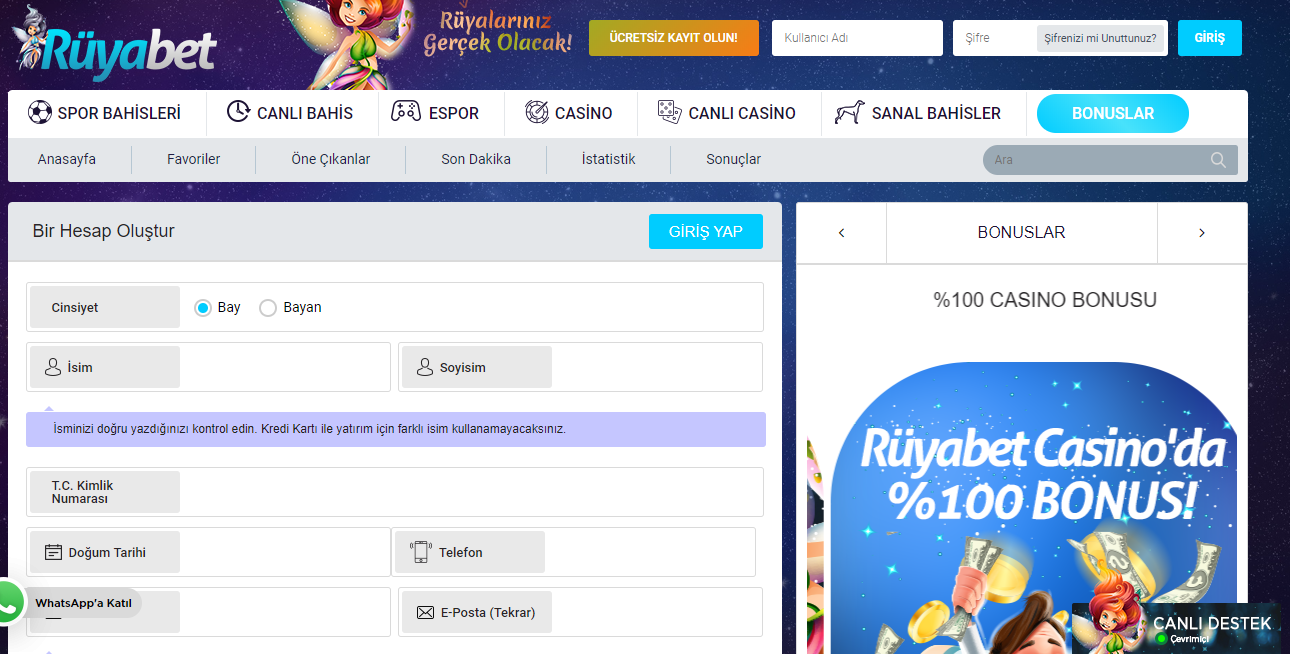The width and height of the screenshot is (1290, 654).
Task: Focus the Şifre password field
Action: tap(994, 38)
